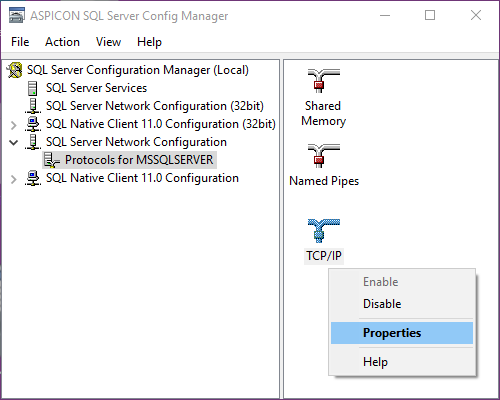Click the SQL Server Services server icon
This screenshot has width=500, height=400.
tap(33, 88)
